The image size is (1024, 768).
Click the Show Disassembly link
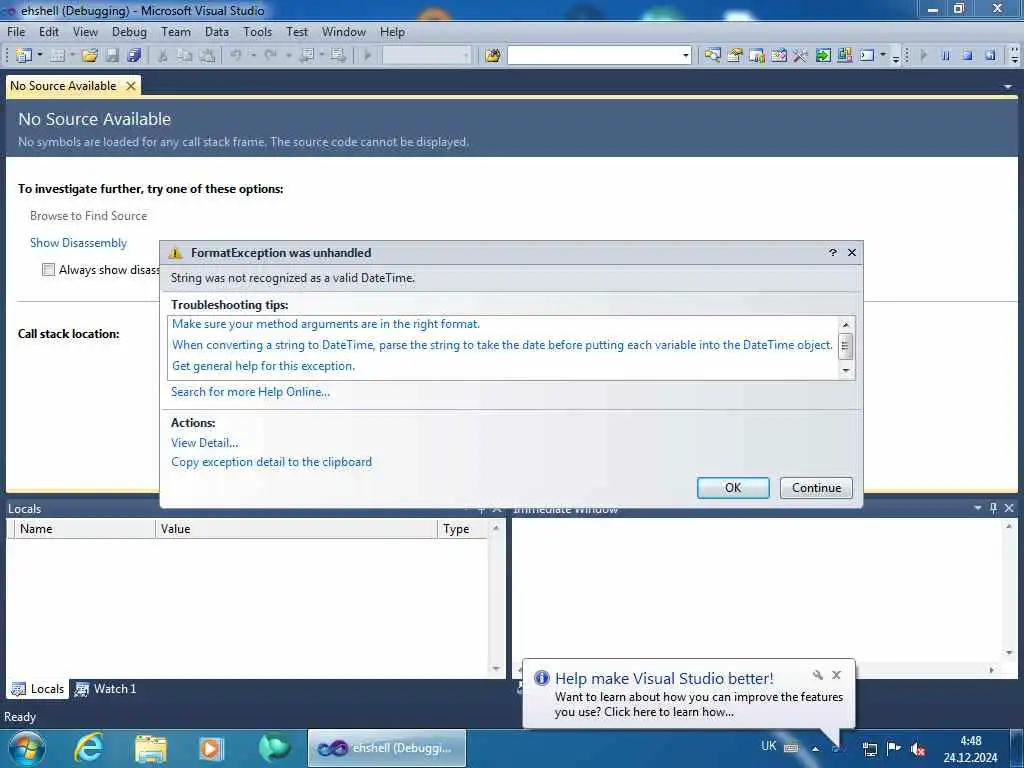pyautogui.click(x=78, y=243)
